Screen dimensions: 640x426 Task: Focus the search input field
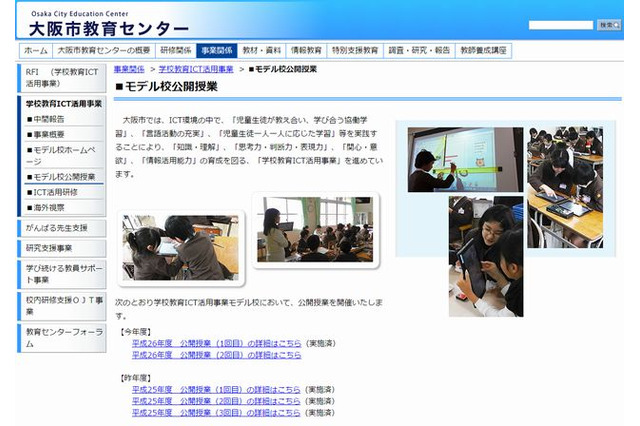[561, 25]
